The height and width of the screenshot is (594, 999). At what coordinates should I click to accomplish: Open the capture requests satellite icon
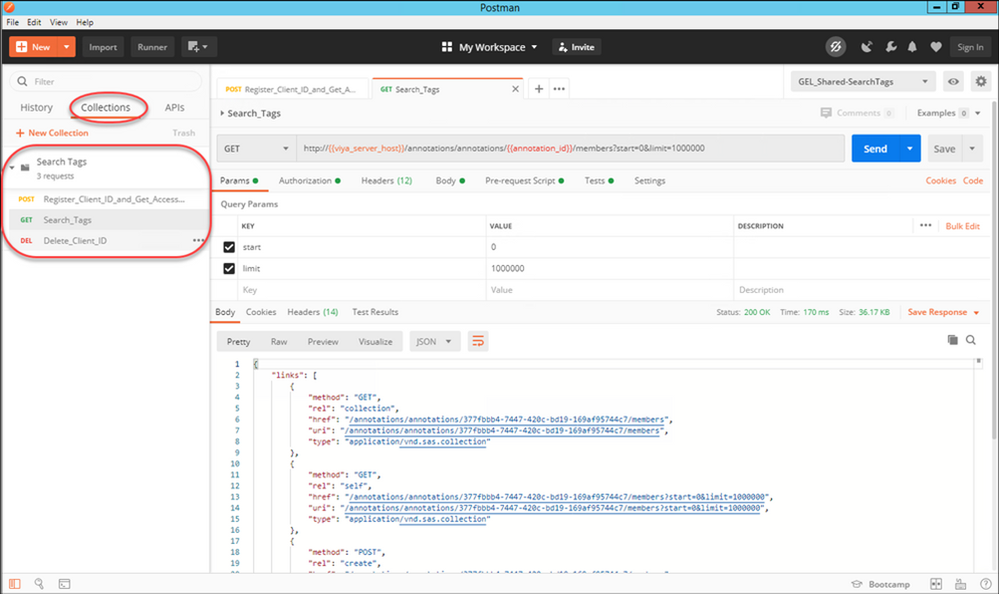click(x=866, y=47)
